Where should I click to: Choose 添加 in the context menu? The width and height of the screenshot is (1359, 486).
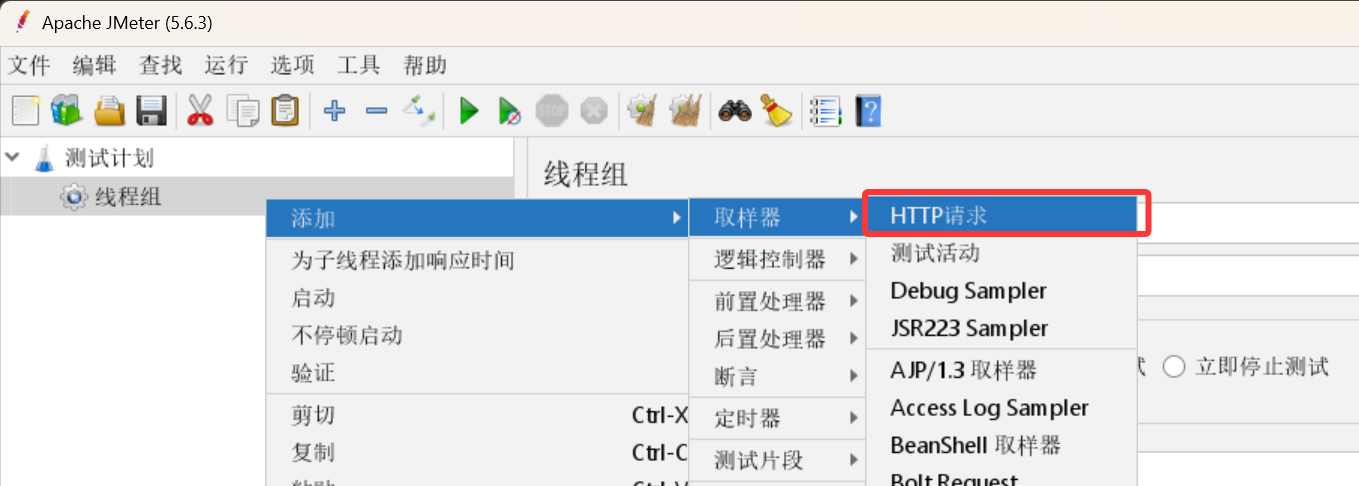pos(477,218)
